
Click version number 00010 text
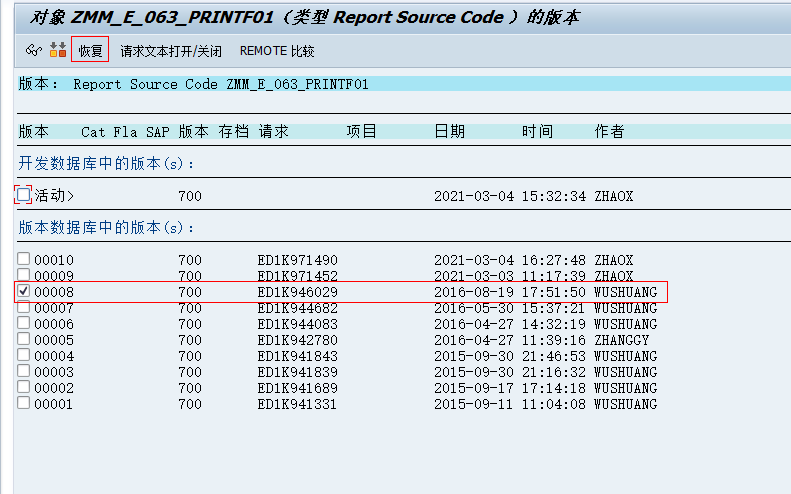(54, 260)
